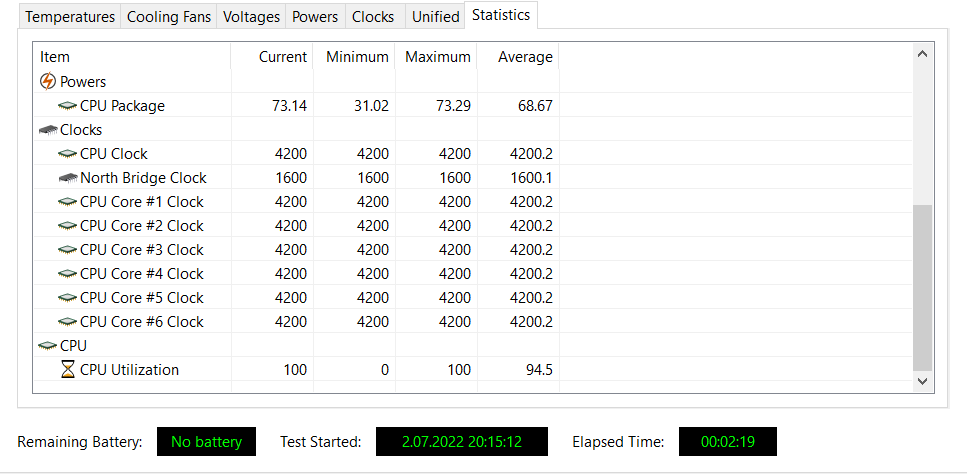Click the No battery status field
Image resolution: width=967 pixels, height=474 pixels.
click(207, 441)
